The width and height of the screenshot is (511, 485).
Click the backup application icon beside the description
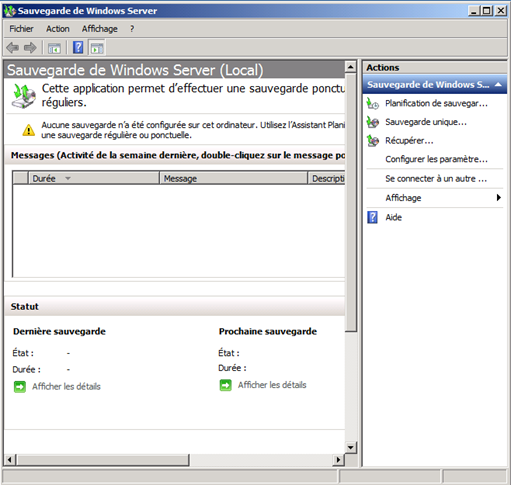click(x=23, y=96)
